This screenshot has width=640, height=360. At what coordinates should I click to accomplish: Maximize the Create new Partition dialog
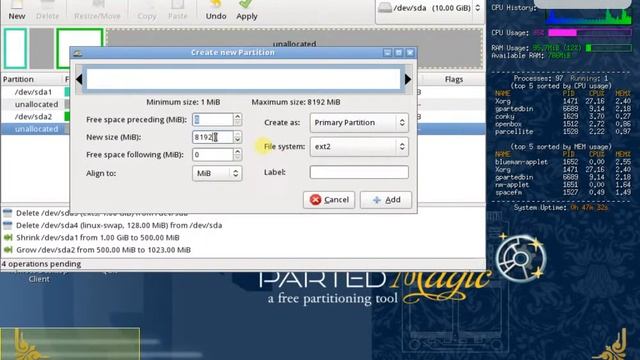(399, 53)
